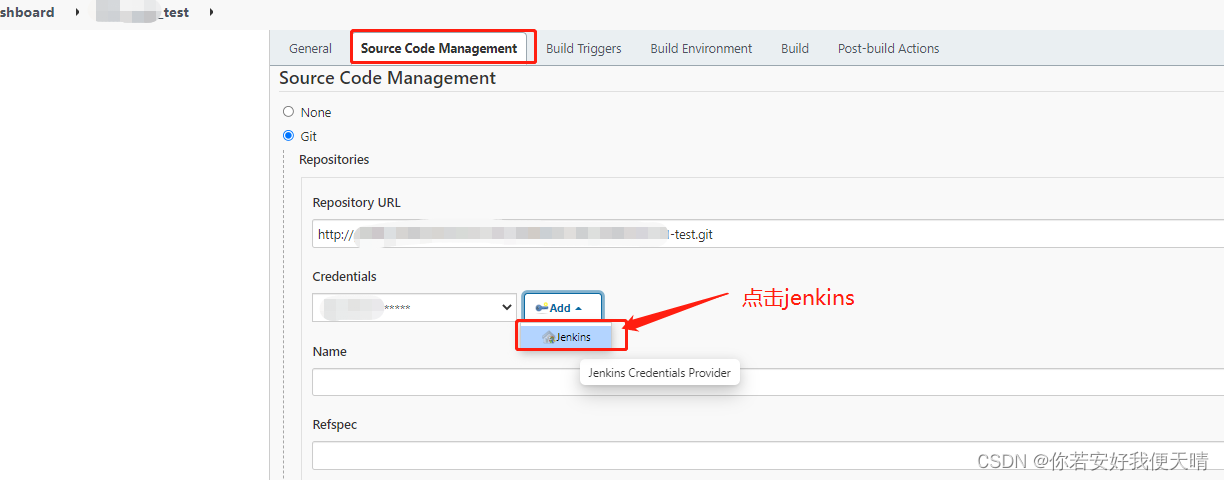Click the key icon on Add button
Screen dimensions: 1224x480
(x=541, y=308)
